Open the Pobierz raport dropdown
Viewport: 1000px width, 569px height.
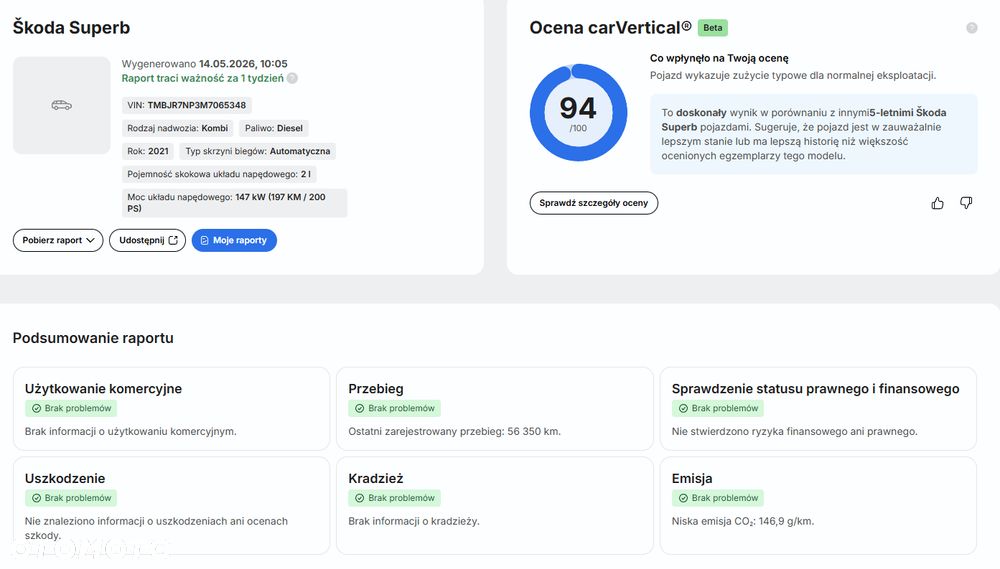coord(58,240)
